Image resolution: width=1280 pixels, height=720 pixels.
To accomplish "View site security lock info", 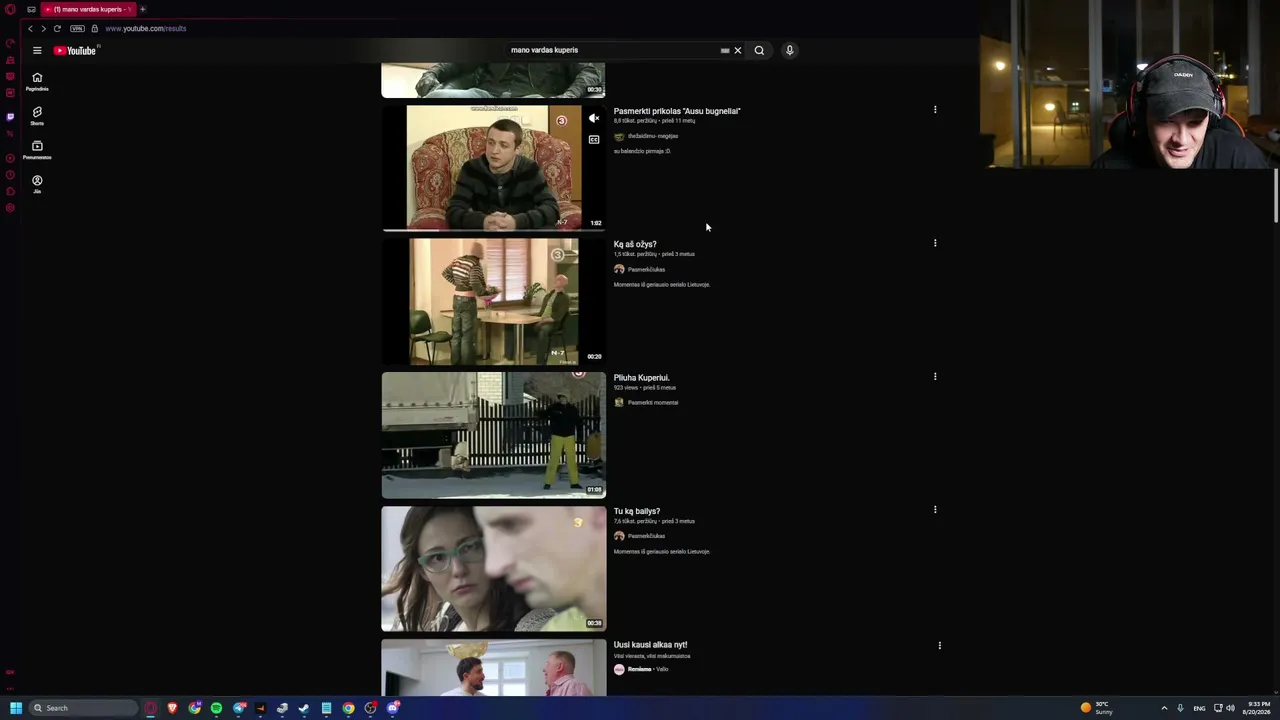I will point(95,28).
